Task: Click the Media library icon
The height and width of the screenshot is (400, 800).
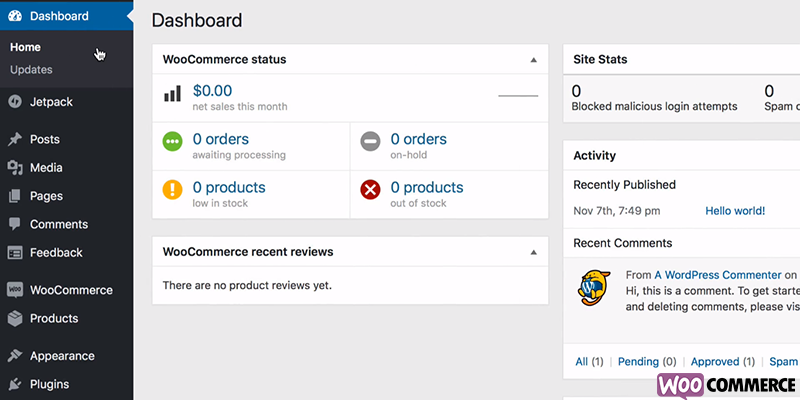Action: tap(15, 168)
